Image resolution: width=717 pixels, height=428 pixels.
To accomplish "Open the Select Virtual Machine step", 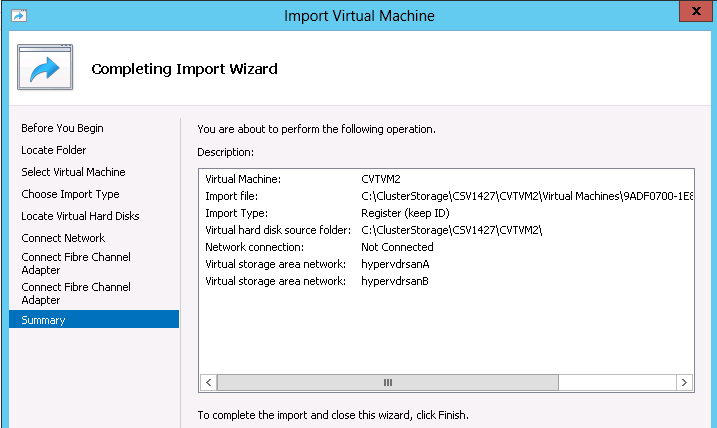I will (73, 172).
